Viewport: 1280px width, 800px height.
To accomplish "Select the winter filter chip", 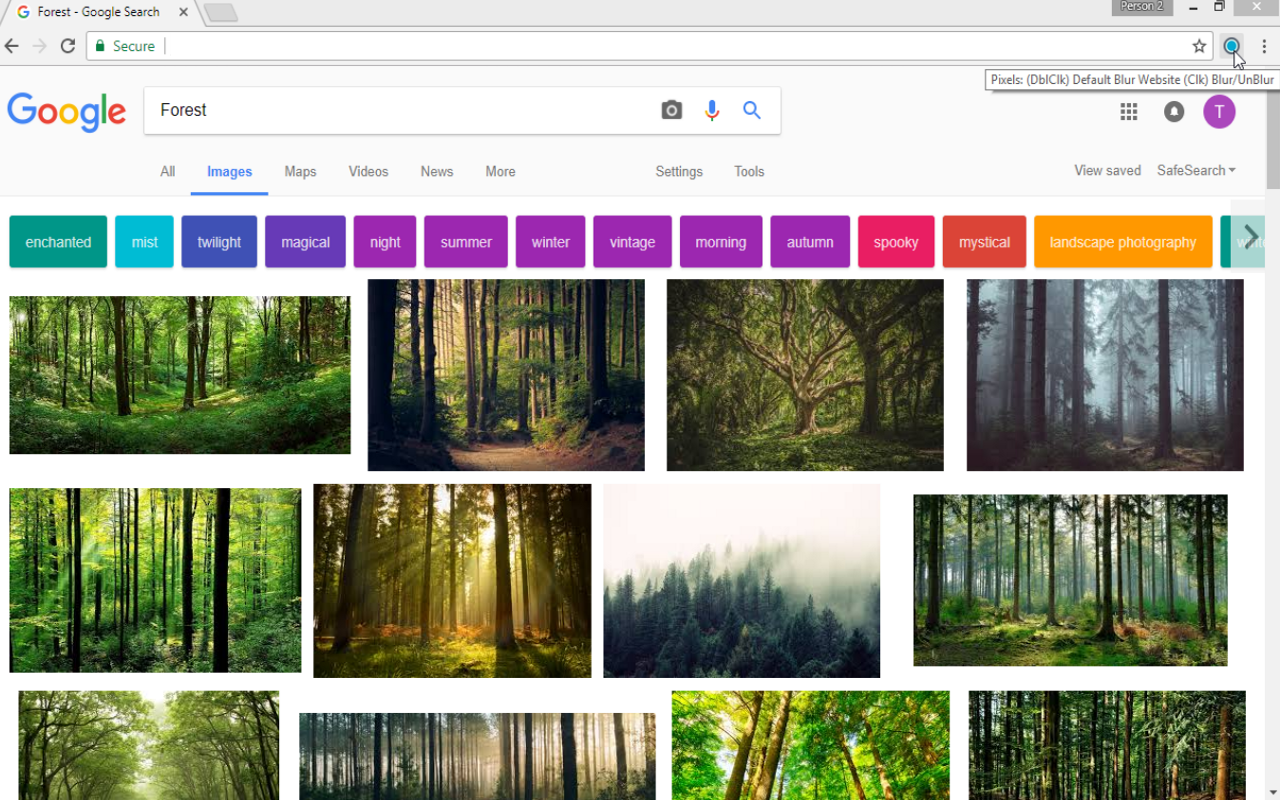I will point(550,242).
